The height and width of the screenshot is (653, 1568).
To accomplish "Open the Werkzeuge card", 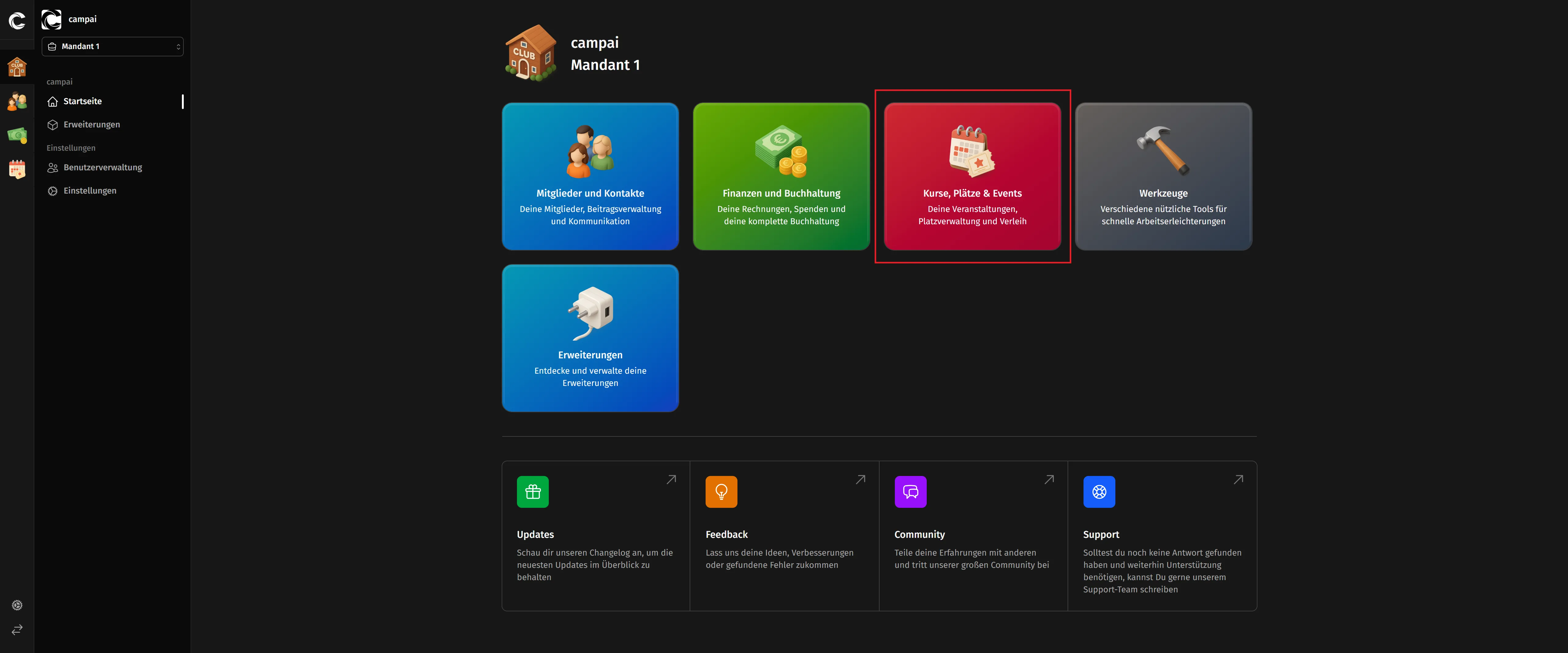I will pyautogui.click(x=1163, y=176).
